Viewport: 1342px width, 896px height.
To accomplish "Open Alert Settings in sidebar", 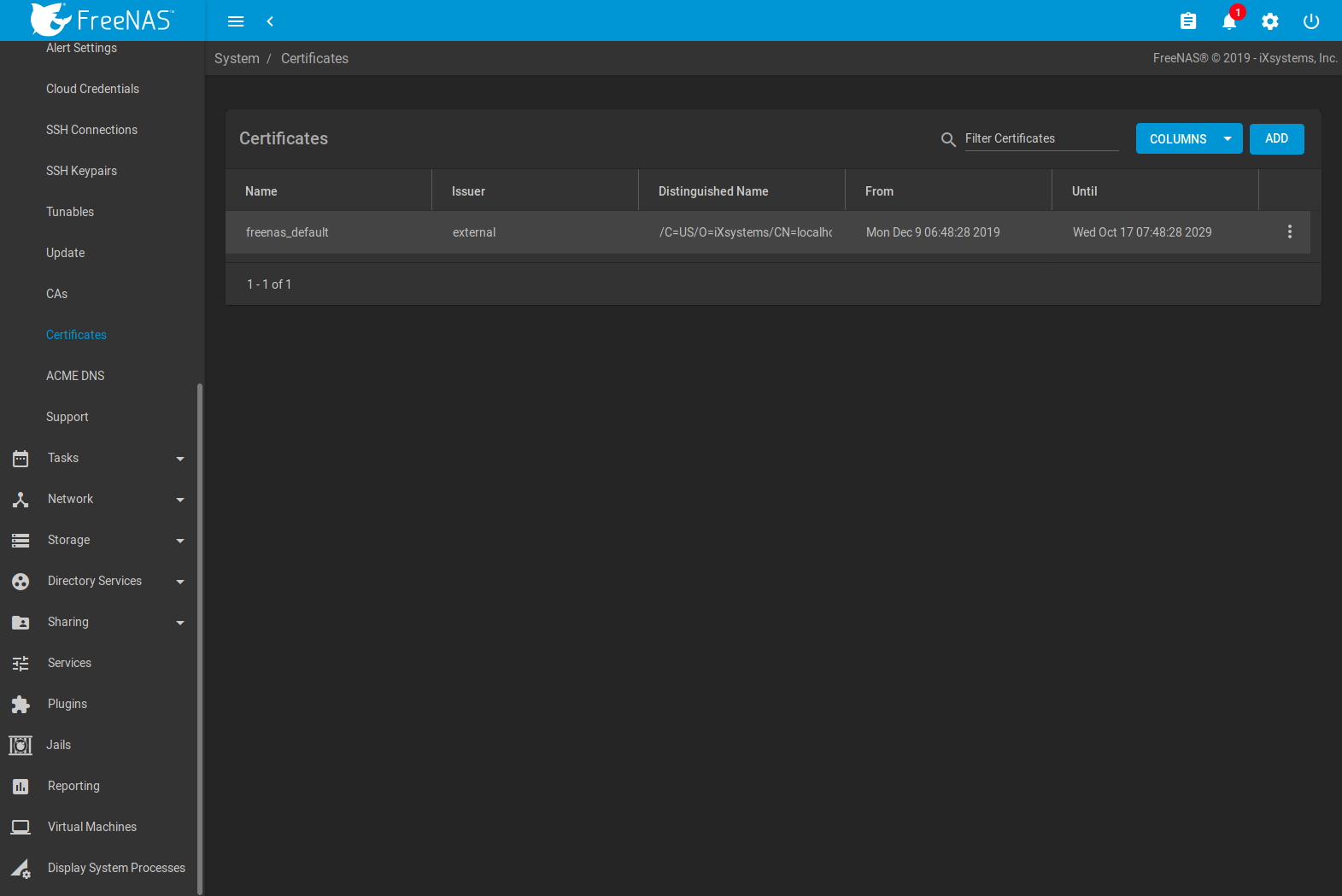I will pyautogui.click(x=81, y=48).
